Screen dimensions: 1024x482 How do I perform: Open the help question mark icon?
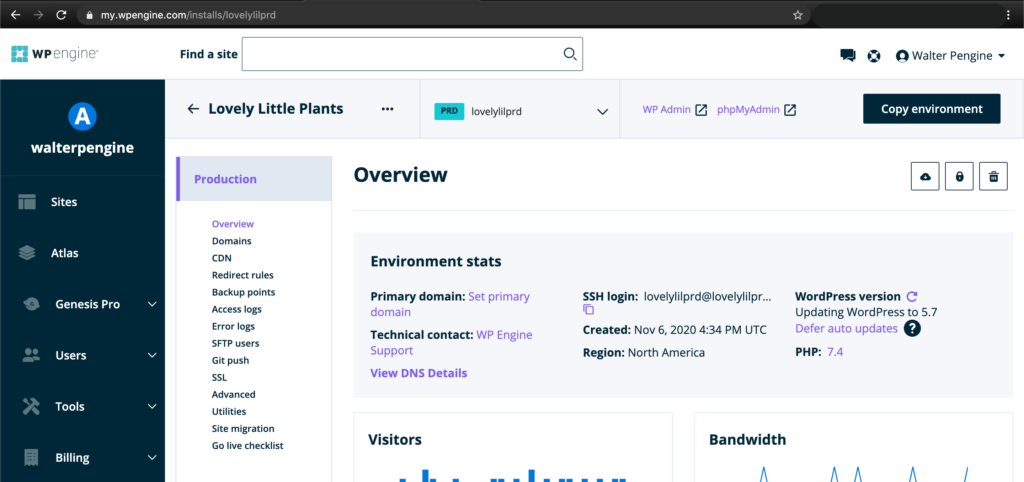pyautogui.click(x=912, y=329)
